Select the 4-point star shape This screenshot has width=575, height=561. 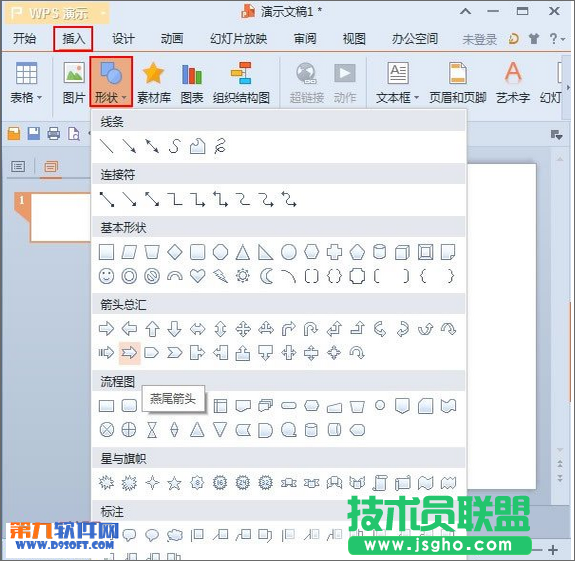point(152,483)
